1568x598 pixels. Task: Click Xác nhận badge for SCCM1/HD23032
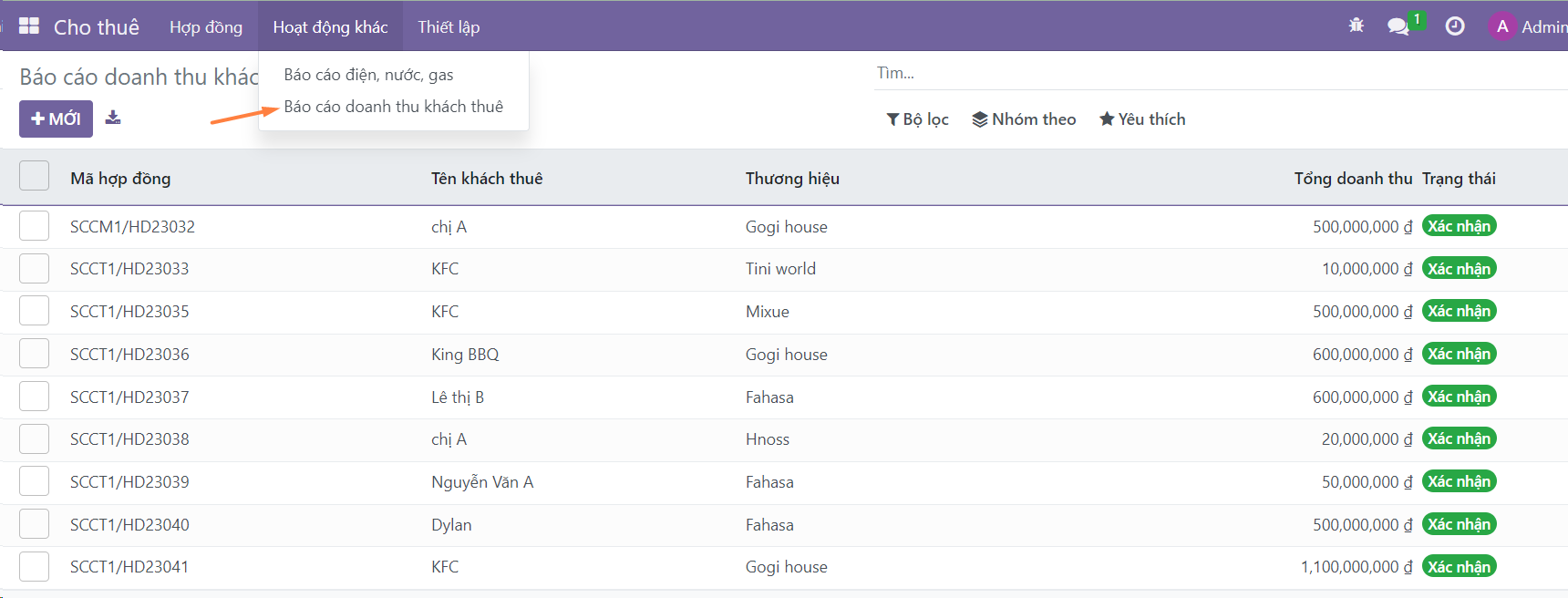[1459, 226]
